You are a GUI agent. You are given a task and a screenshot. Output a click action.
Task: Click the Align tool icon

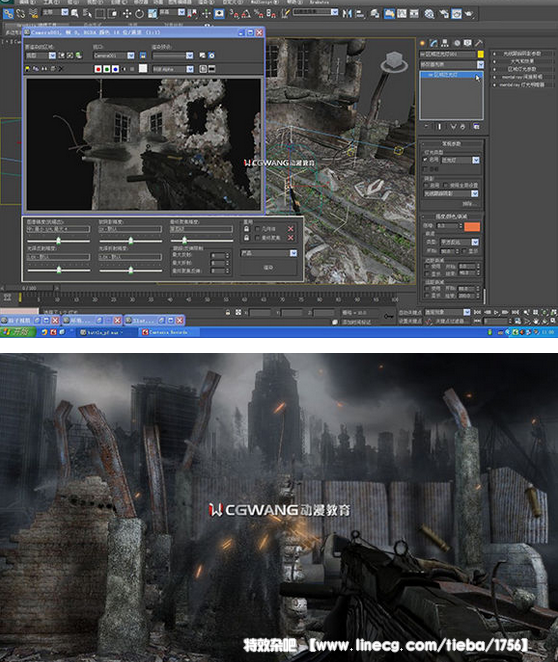click(x=360, y=14)
